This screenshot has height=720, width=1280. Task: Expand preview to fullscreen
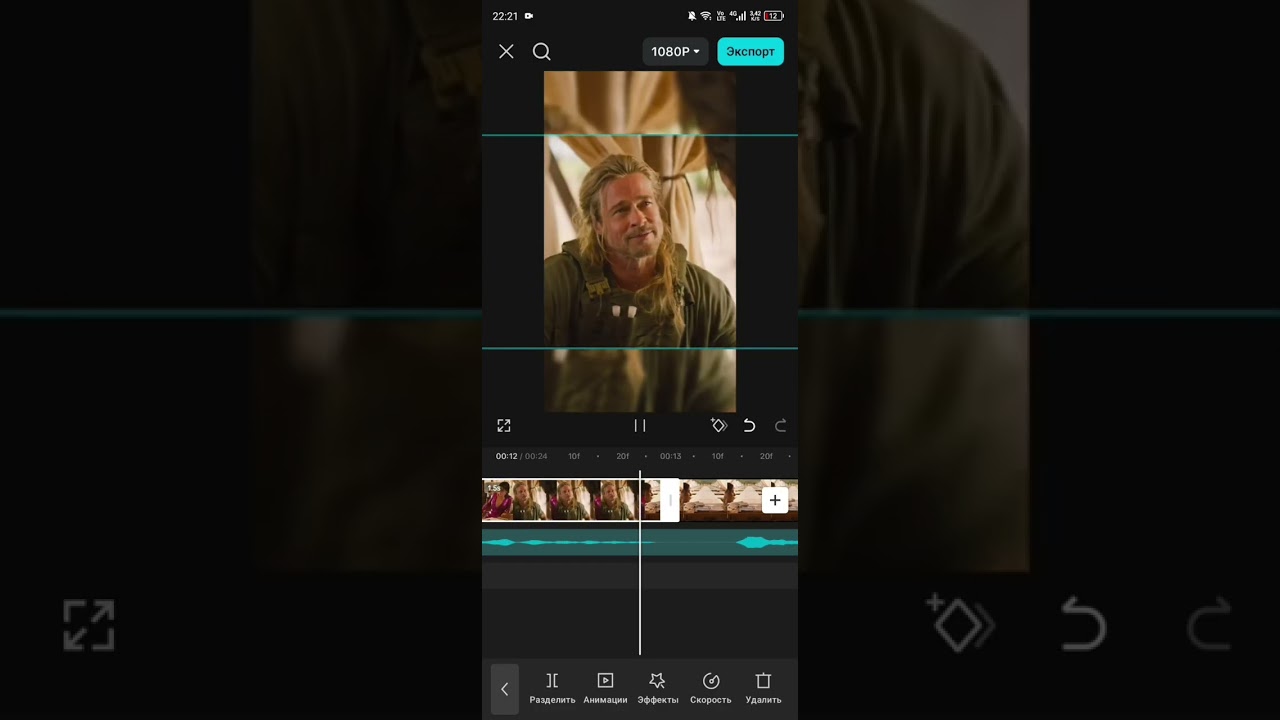(504, 426)
